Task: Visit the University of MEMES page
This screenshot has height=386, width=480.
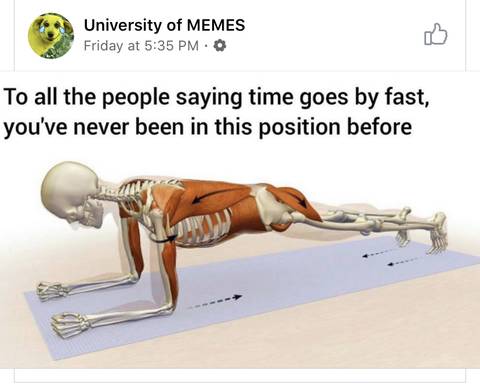Action: pyautogui.click(x=164, y=25)
